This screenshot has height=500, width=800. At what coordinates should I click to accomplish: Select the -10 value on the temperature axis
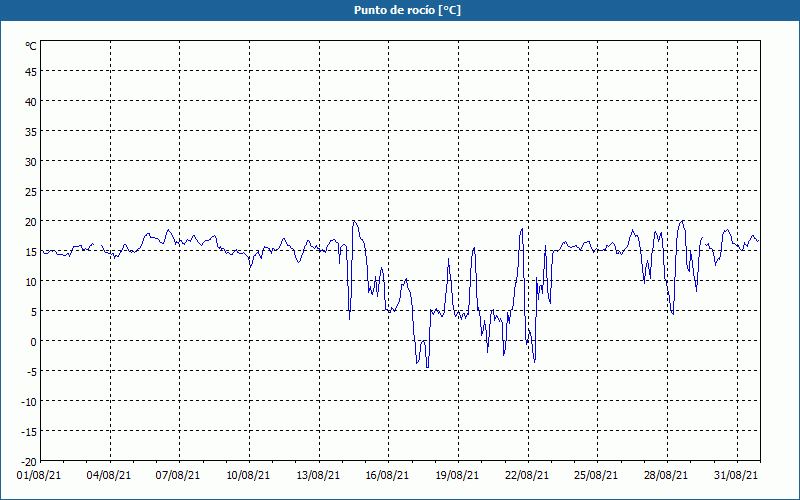tap(29, 402)
